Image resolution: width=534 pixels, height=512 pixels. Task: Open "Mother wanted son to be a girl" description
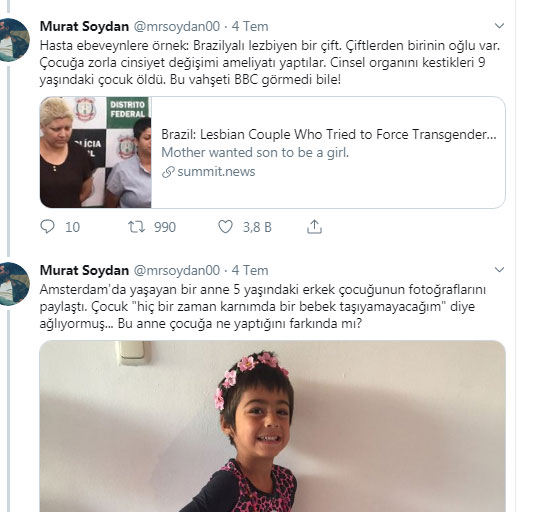pyautogui.click(x=255, y=153)
